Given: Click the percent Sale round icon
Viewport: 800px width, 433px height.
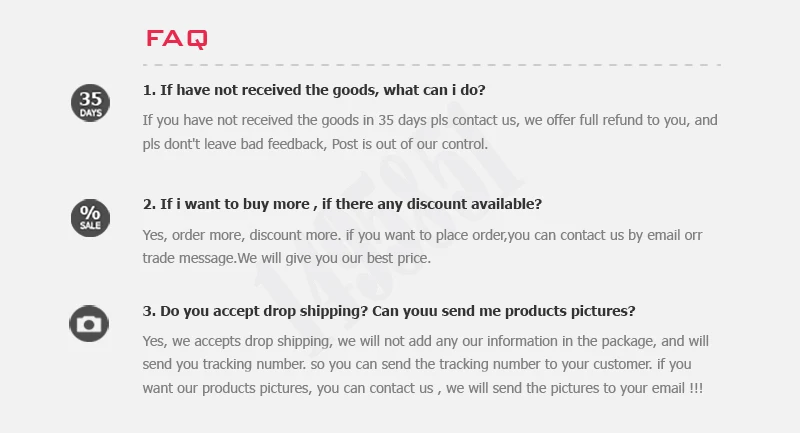Looking at the screenshot, I should (90, 217).
